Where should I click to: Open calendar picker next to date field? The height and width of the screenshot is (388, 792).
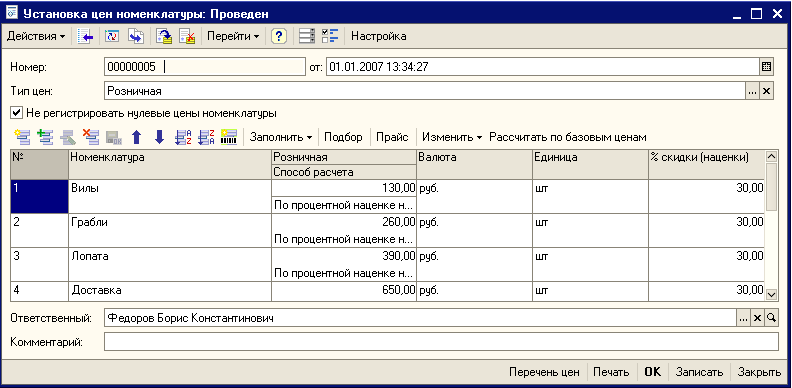766,66
